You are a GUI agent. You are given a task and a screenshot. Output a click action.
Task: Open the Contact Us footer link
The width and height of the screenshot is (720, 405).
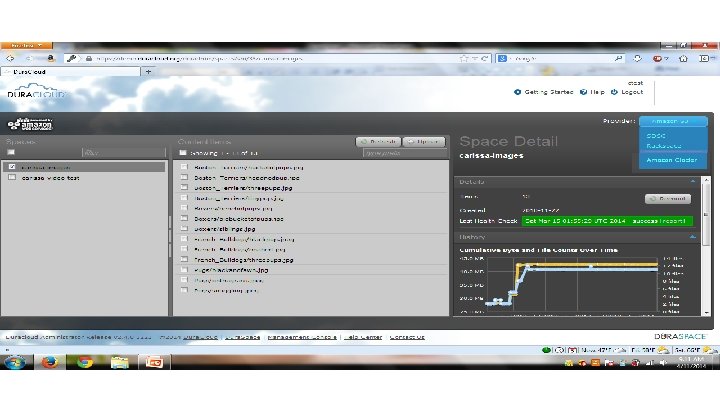pos(407,337)
